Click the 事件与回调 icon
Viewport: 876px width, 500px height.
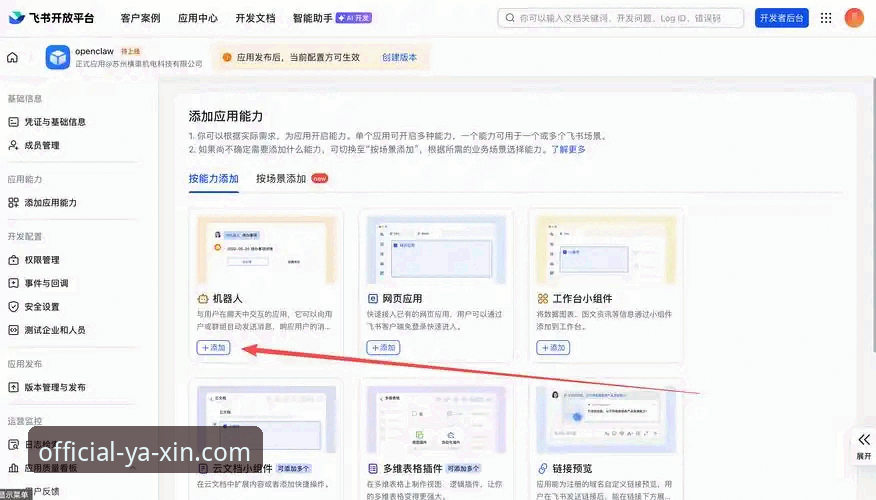click(x=13, y=283)
